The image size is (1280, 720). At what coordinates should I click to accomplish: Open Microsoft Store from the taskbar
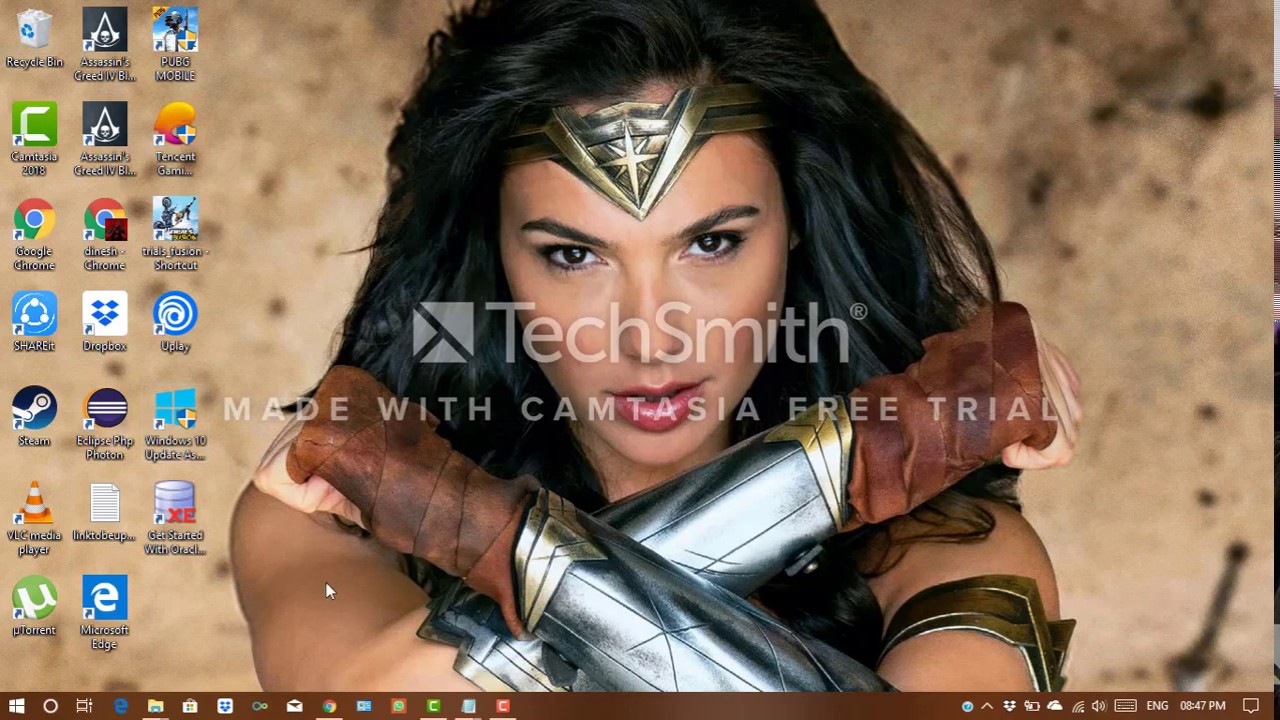tap(190, 706)
